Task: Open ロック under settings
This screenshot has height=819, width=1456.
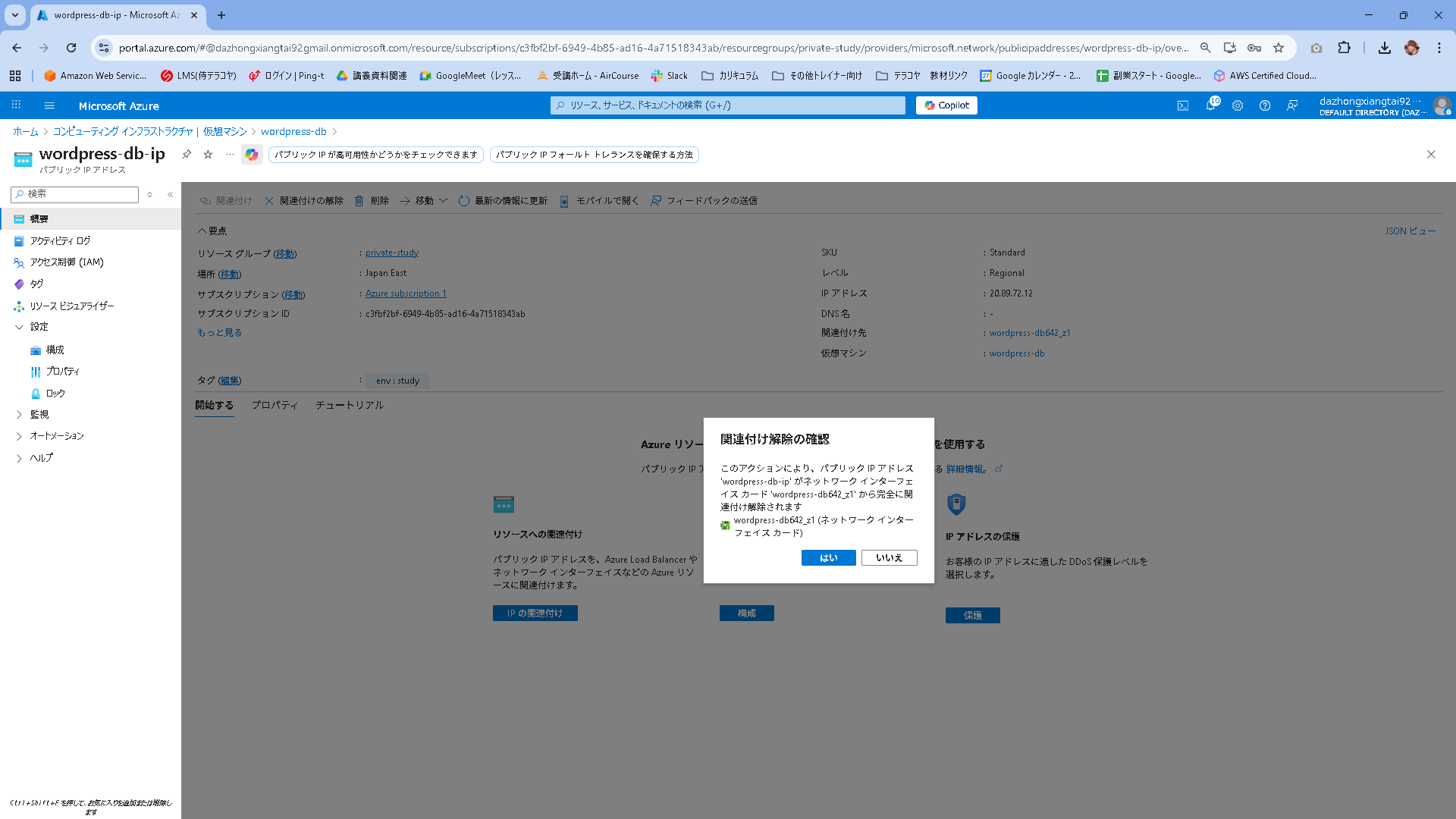Action: [x=55, y=393]
